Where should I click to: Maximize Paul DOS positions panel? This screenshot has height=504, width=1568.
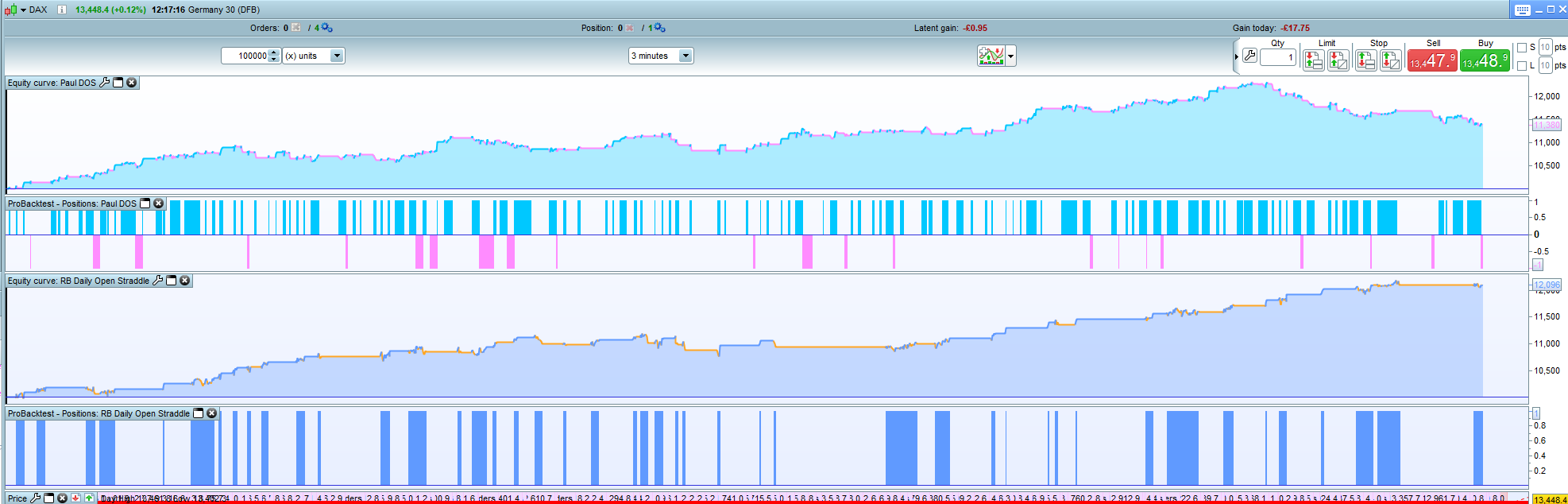point(145,204)
